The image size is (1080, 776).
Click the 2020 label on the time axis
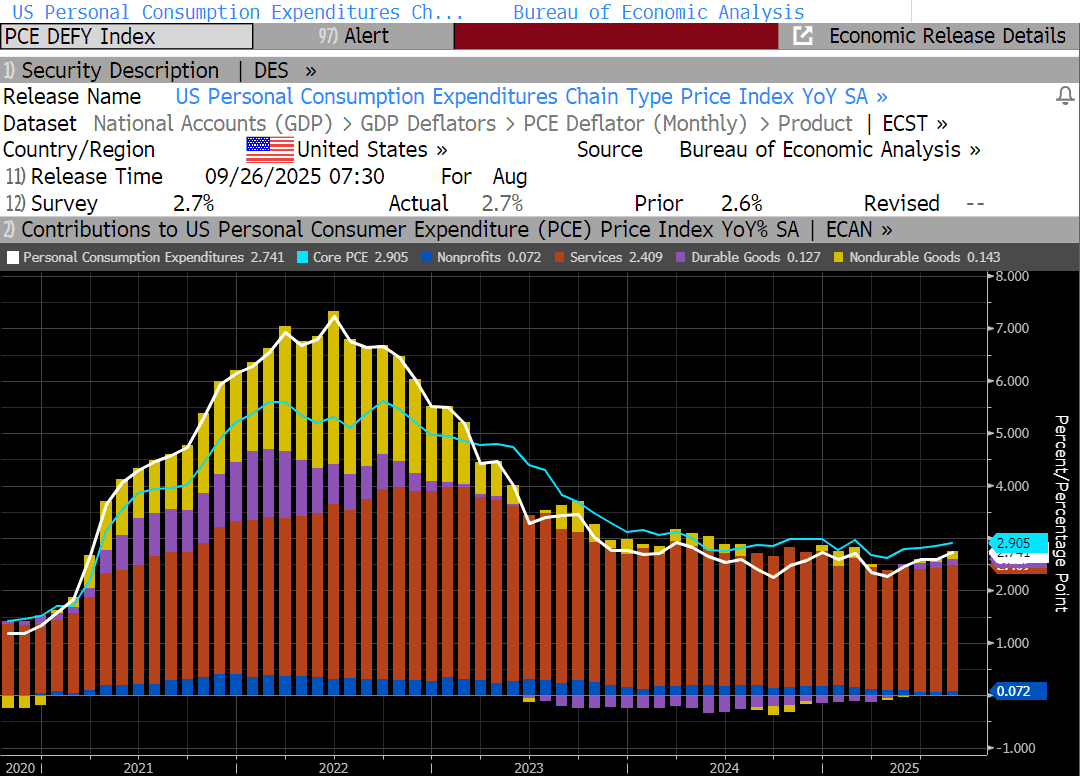20,768
